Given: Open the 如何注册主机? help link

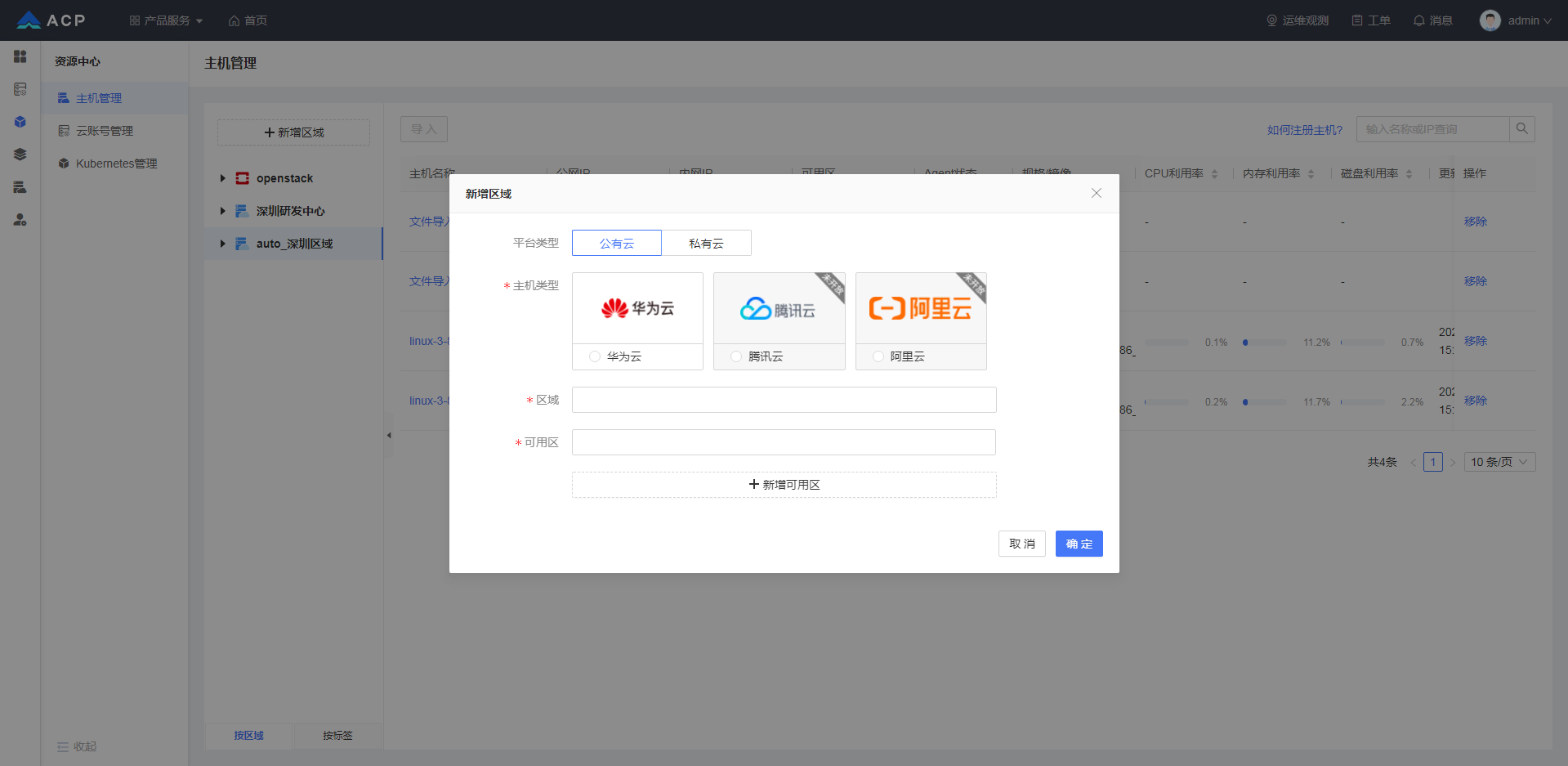Looking at the screenshot, I should (1305, 130).
